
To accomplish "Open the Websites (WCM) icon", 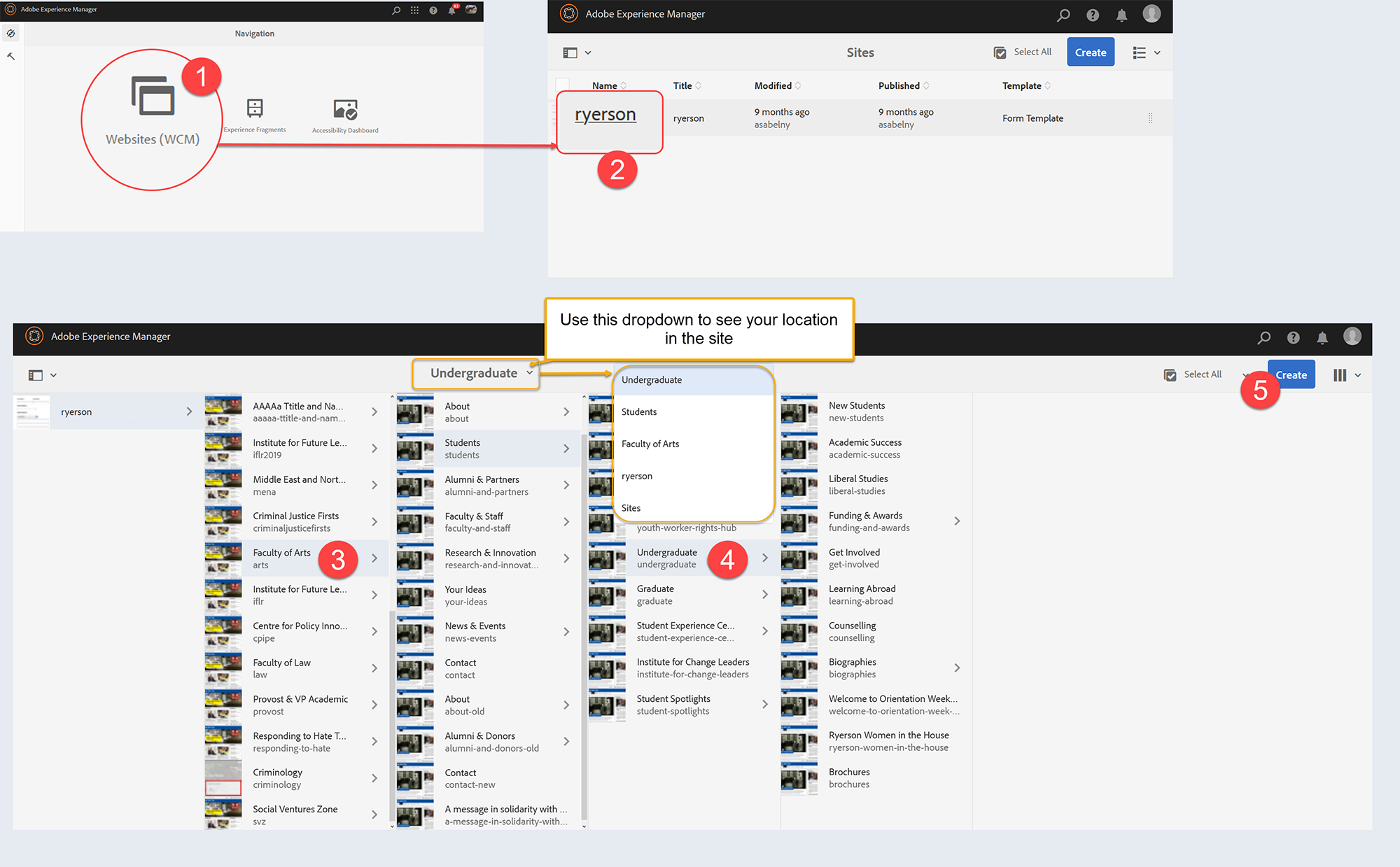I will 153,97.
